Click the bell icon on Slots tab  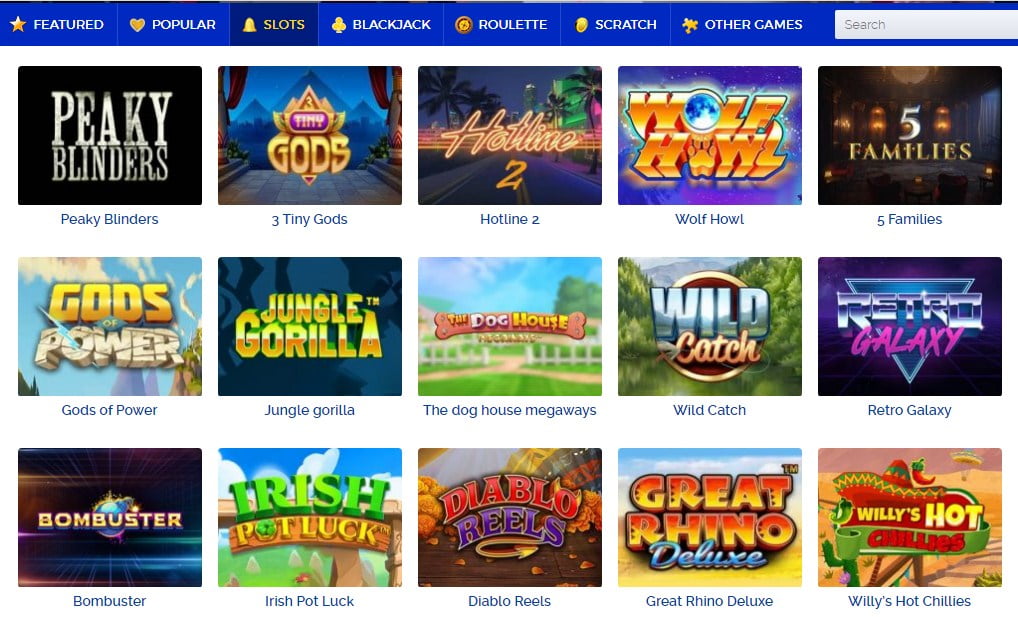pyautogui.click(x=249, y=25)
